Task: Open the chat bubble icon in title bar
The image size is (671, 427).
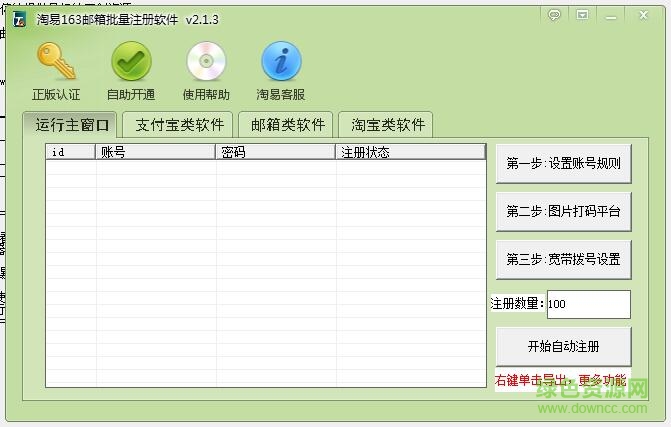Action: (x=554, y=15)
